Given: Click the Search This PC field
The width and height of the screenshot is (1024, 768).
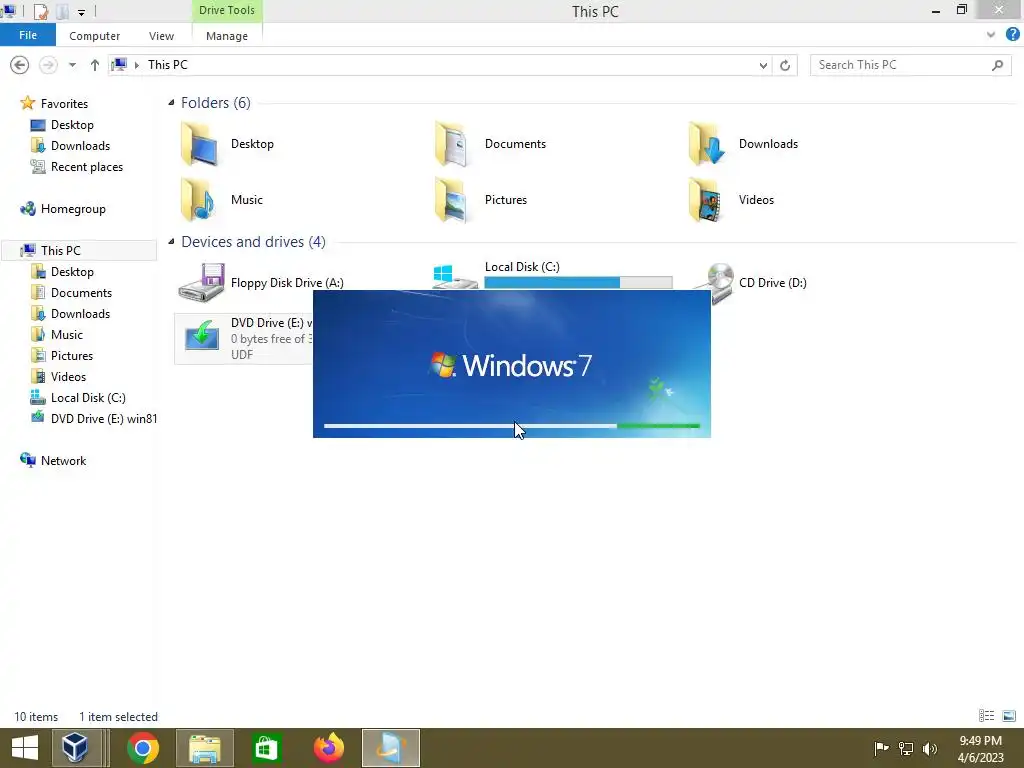Looking at the screenshot, I should (x=910, y=65).
